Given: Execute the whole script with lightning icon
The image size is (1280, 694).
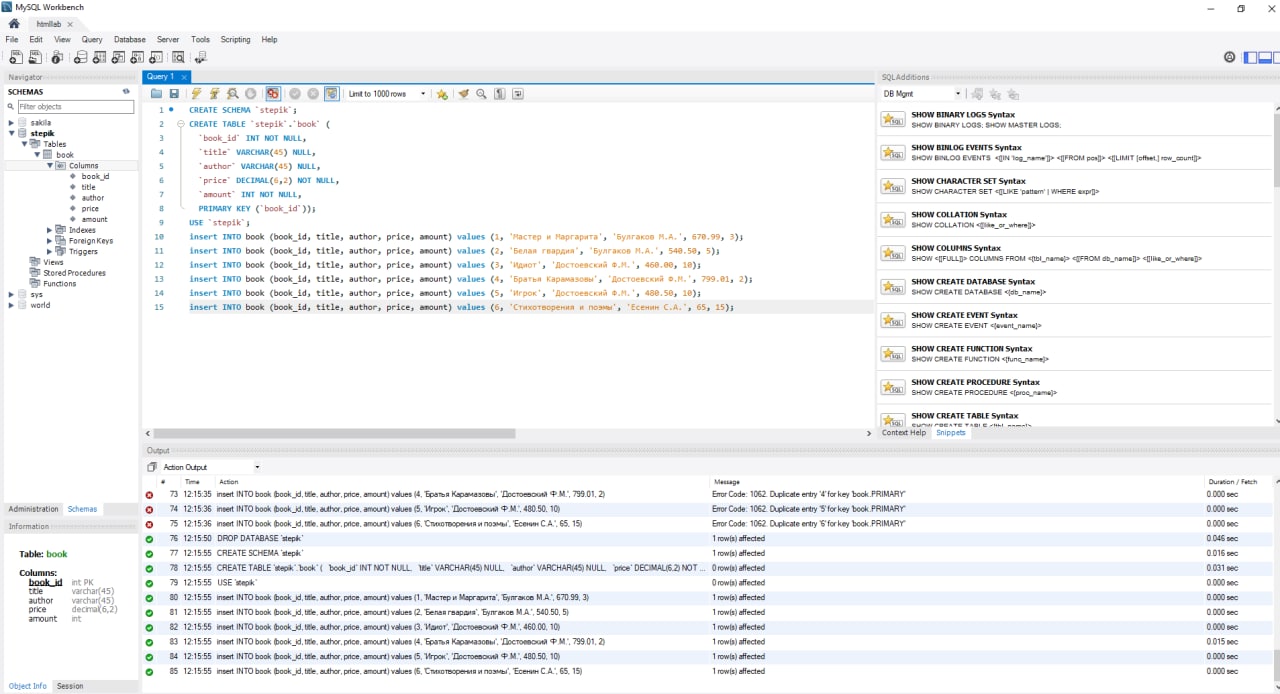Looking at the screenshot, I should click(197, 93).
